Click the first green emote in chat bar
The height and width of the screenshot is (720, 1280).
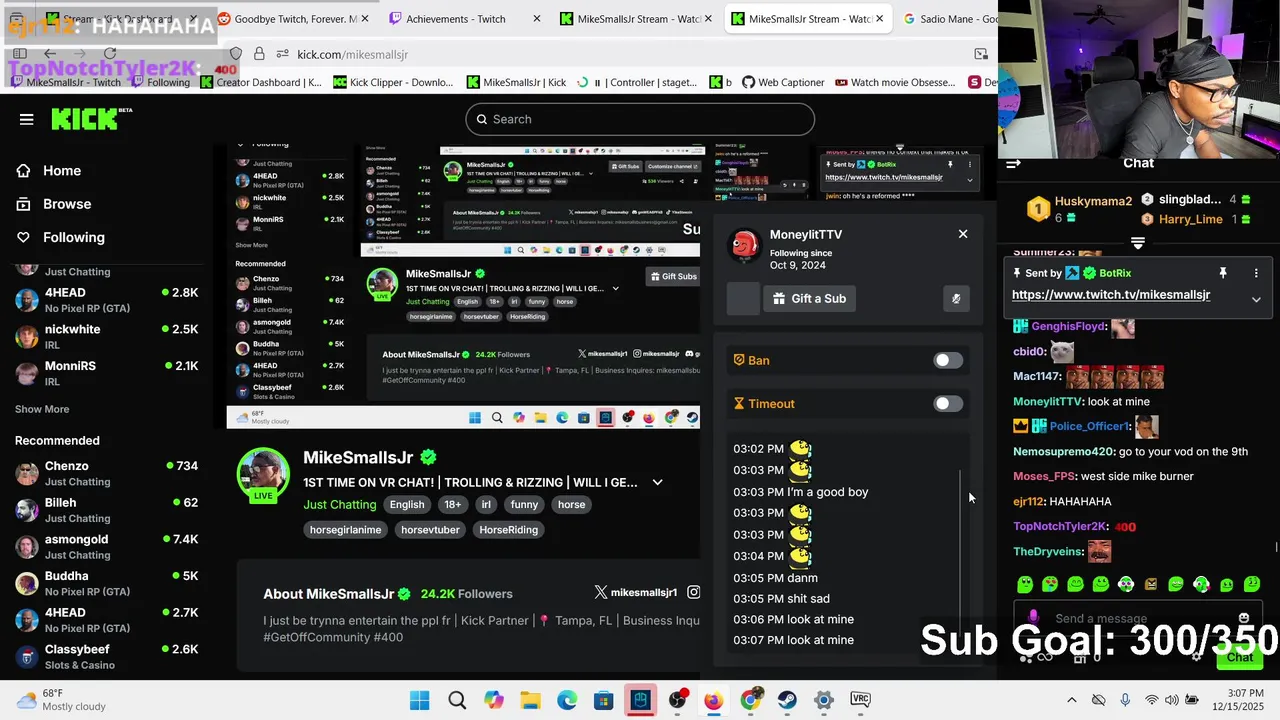click(x=1025, y=584)
